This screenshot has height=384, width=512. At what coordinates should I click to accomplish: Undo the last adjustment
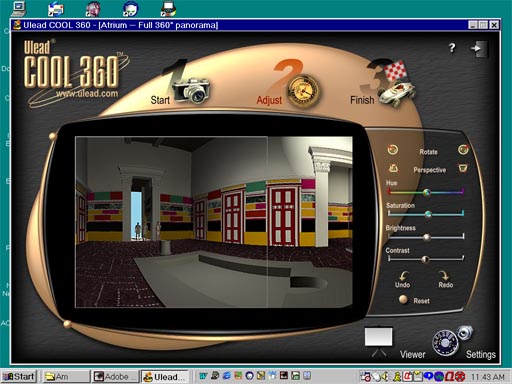coord(403,280)
